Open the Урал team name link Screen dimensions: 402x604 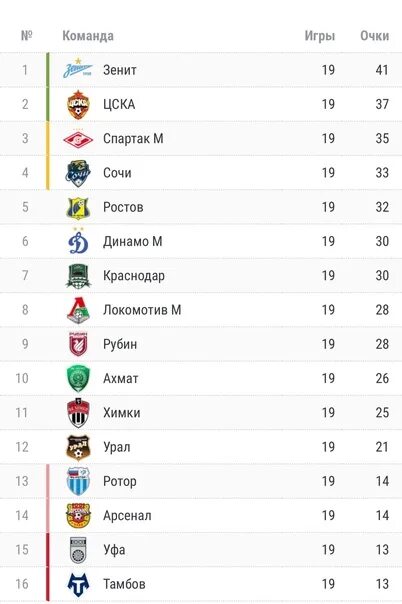tap(117, 447)
